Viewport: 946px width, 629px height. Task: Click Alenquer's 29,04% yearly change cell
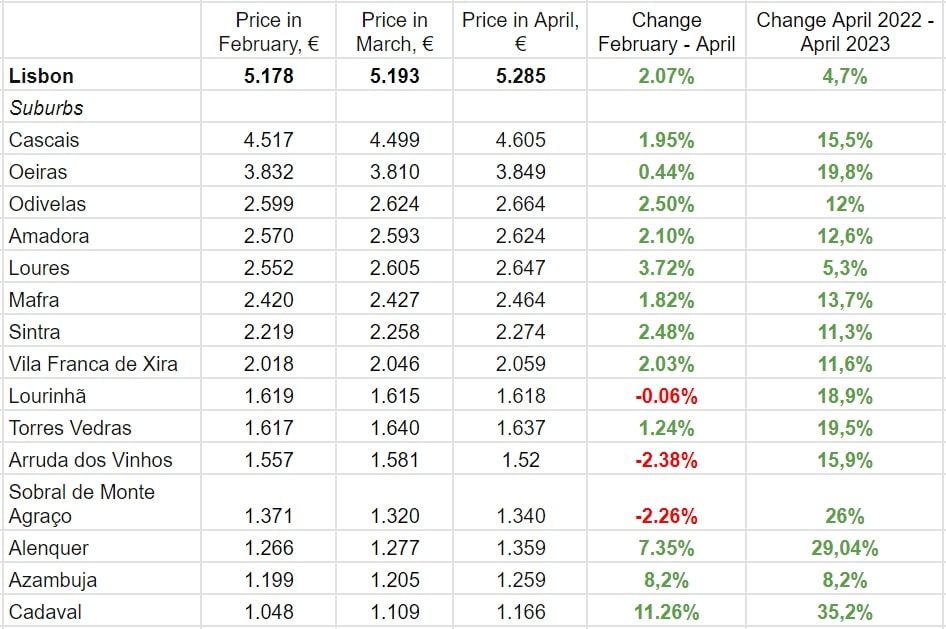tap(844, 548)
